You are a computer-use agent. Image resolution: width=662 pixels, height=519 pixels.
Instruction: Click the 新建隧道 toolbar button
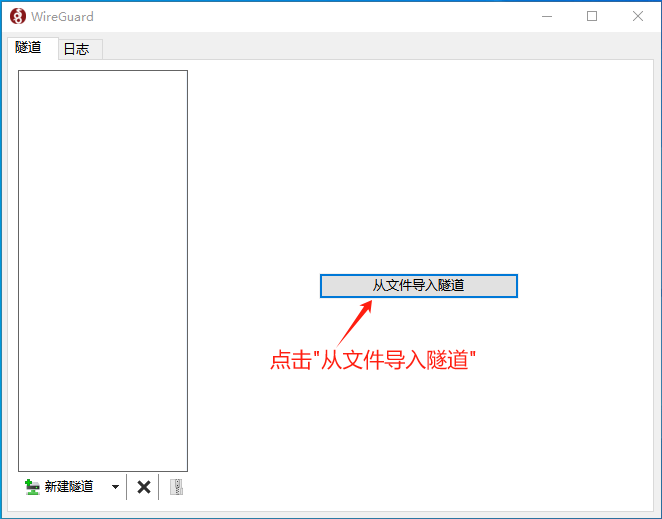coord(60,487)
